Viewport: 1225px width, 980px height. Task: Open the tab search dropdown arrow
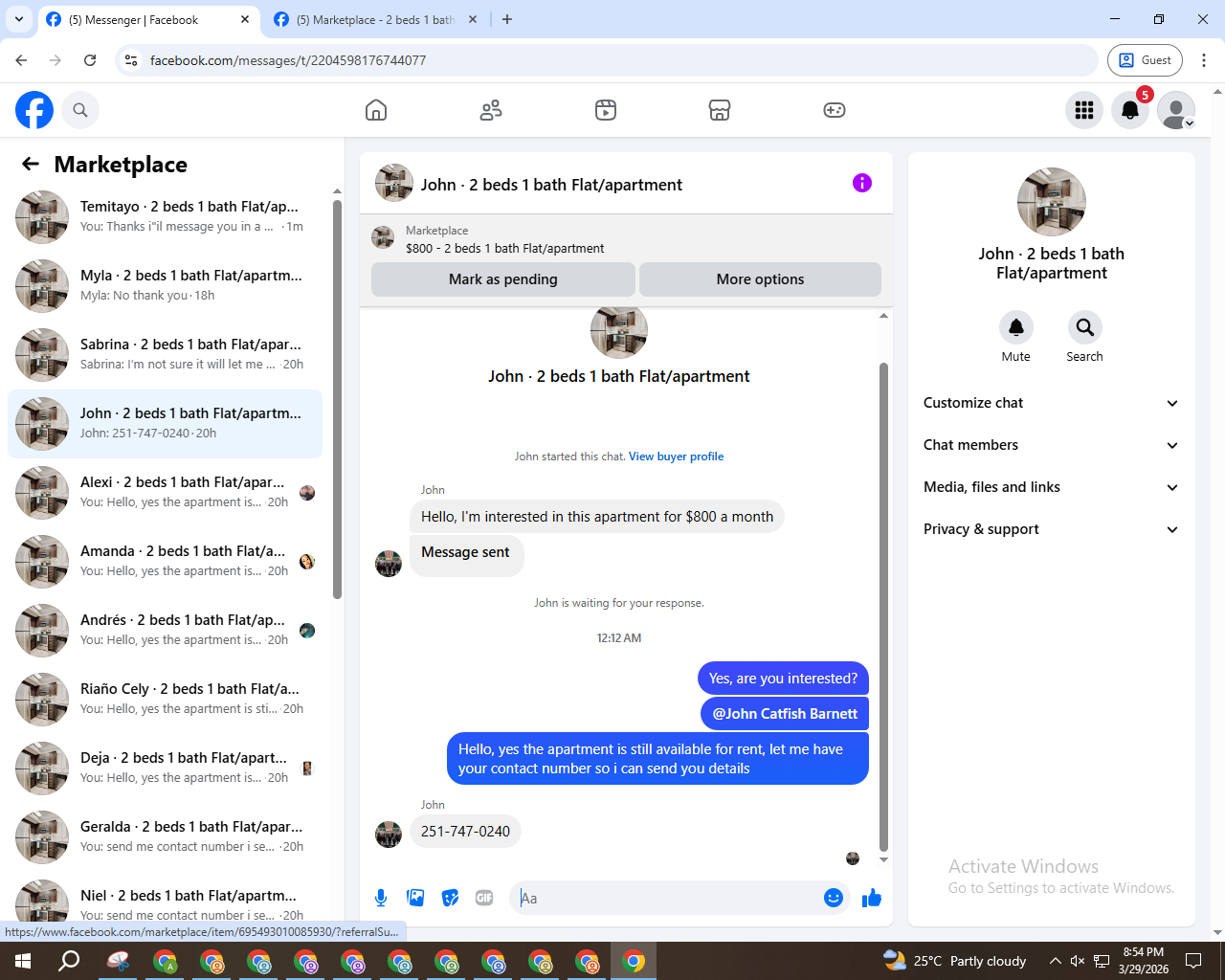tap(18, 19)
